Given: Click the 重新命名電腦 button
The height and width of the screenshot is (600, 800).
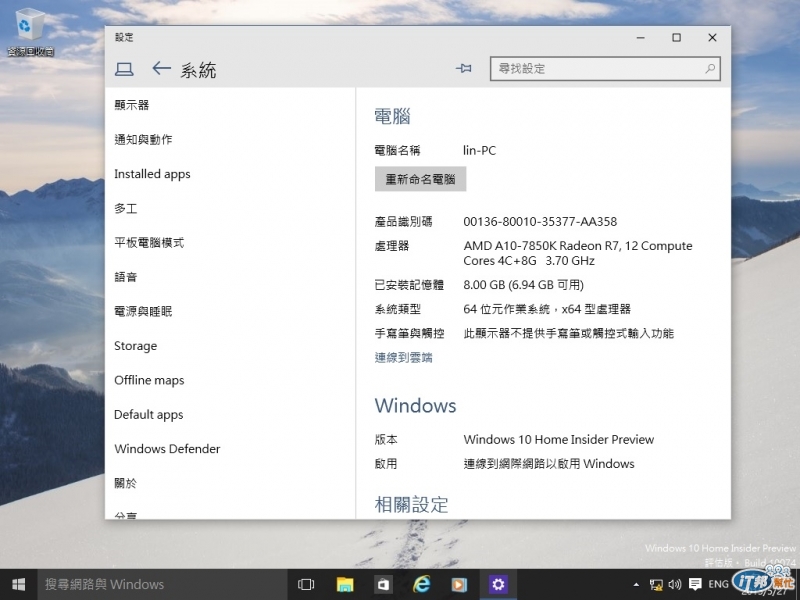Looking at the screenshot, I should 420,179.
